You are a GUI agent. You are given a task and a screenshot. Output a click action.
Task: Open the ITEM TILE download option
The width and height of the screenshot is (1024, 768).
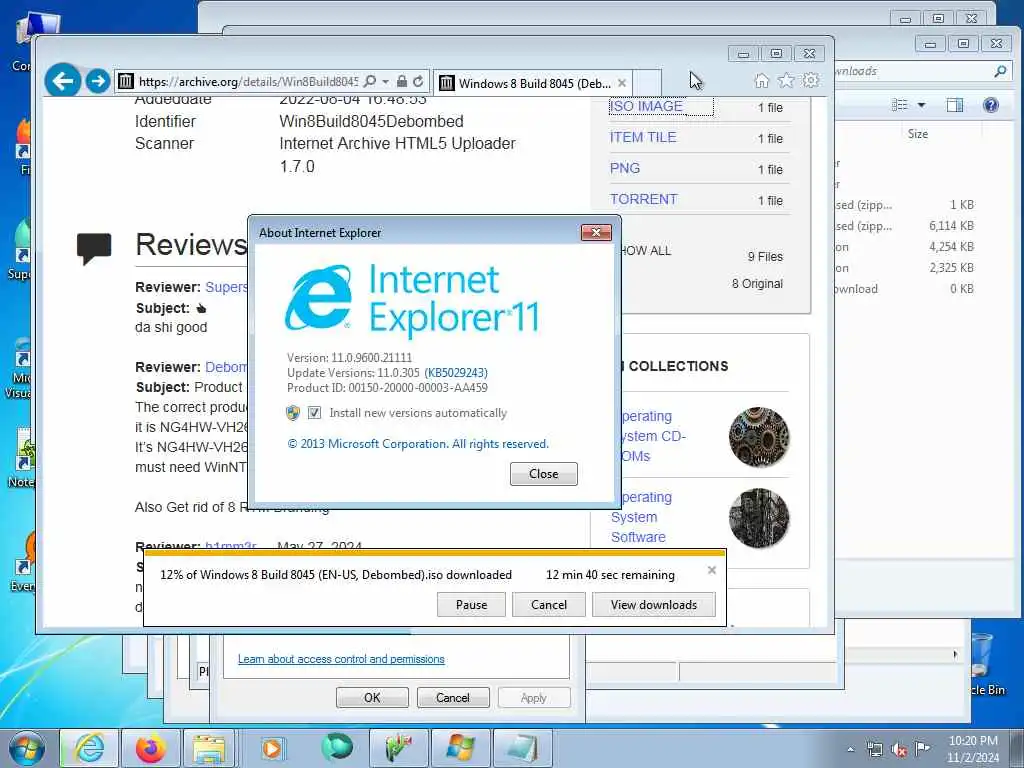pos(643,137)
